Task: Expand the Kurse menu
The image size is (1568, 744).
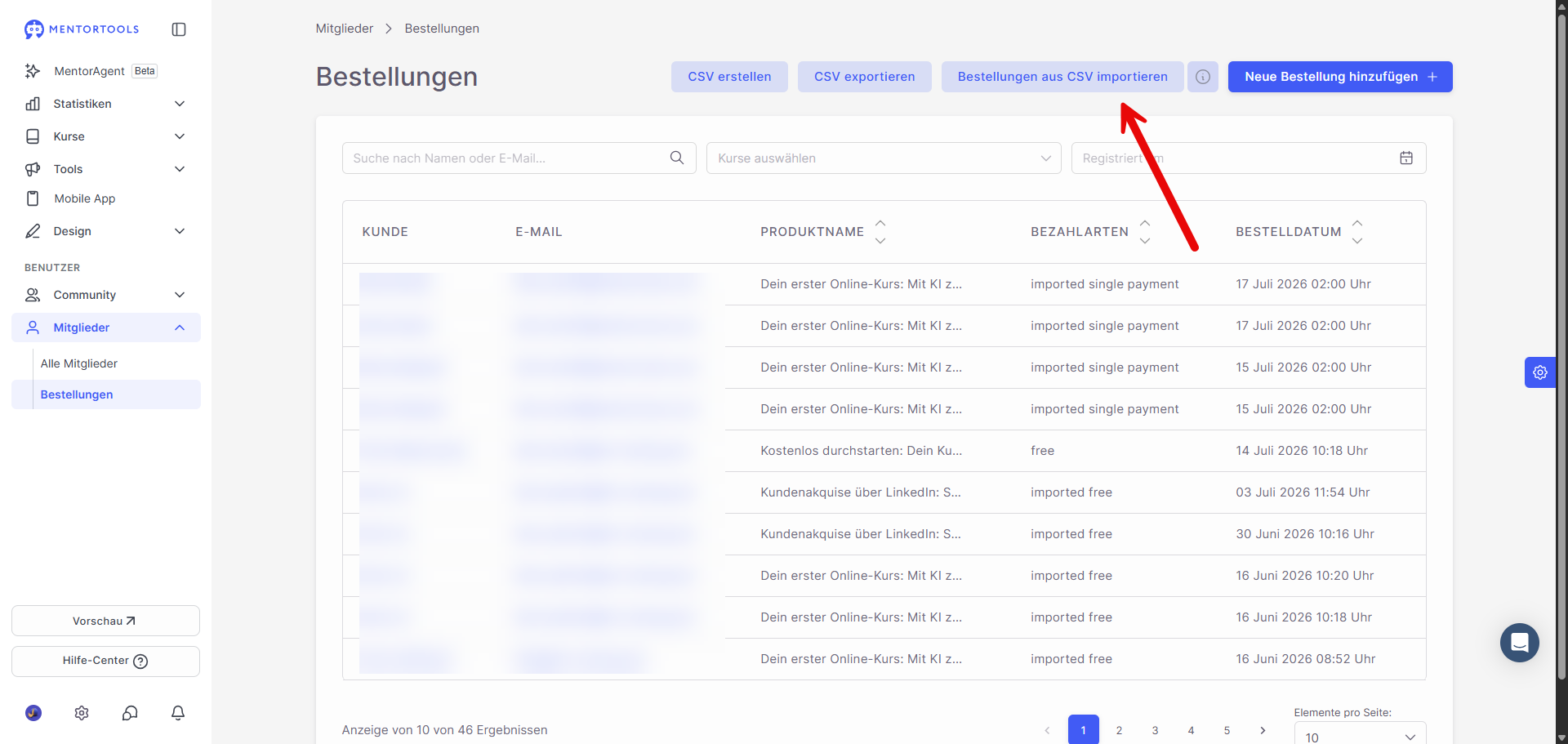Action: tap(105, 136)
